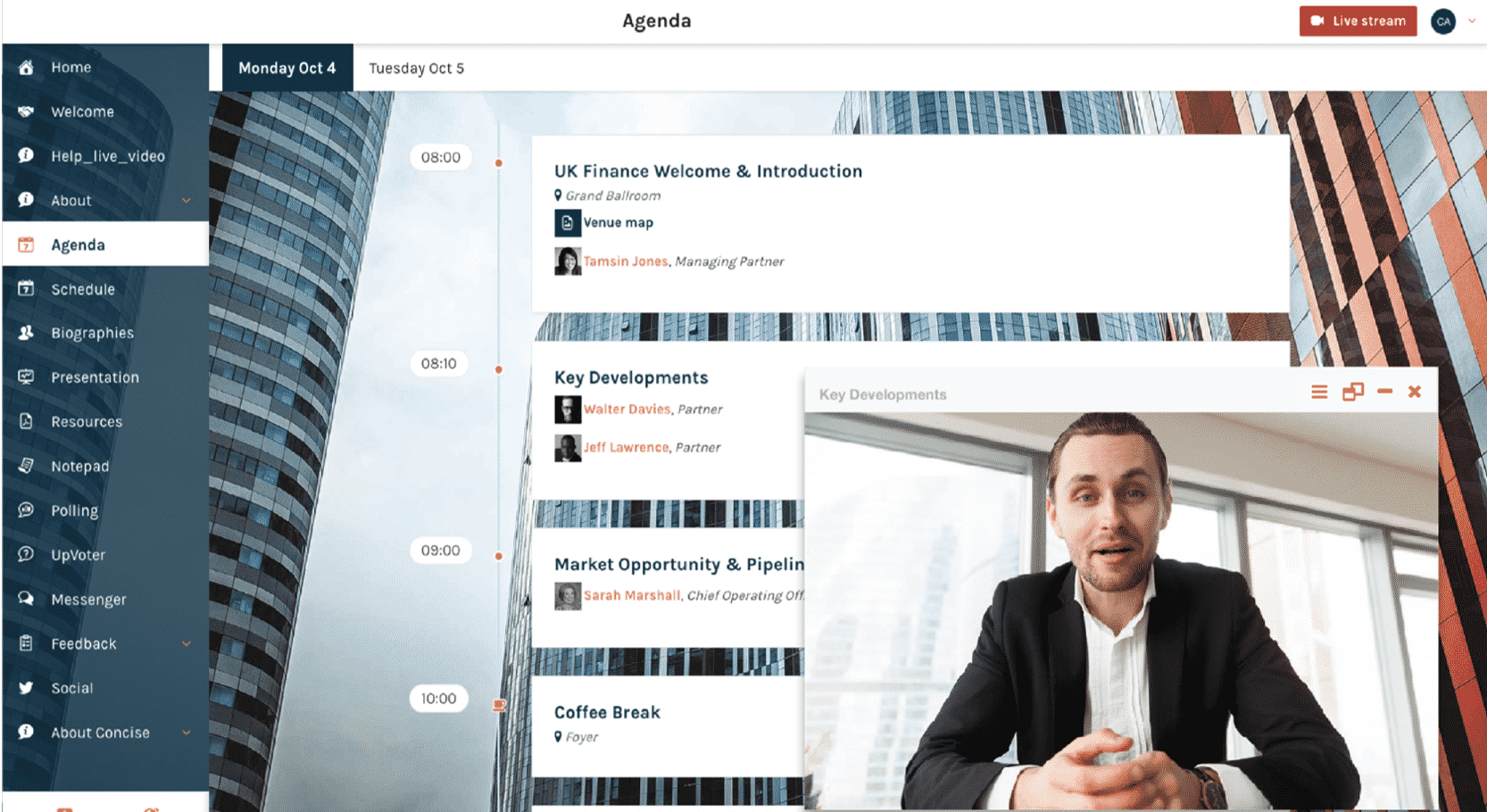Expand the About Concise submenu chevron

[187, 733]
